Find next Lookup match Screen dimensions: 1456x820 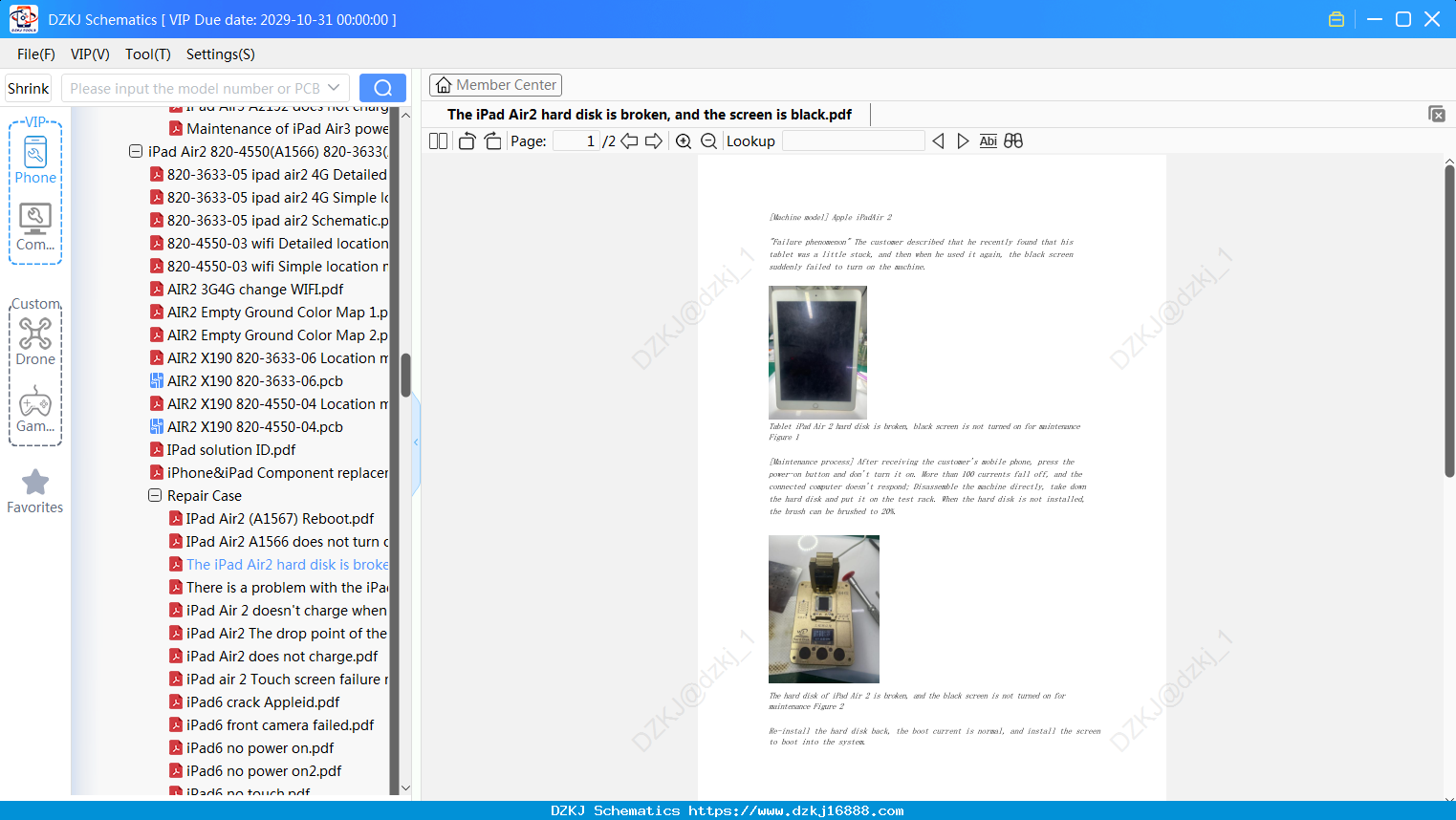(x=963, y=141)
